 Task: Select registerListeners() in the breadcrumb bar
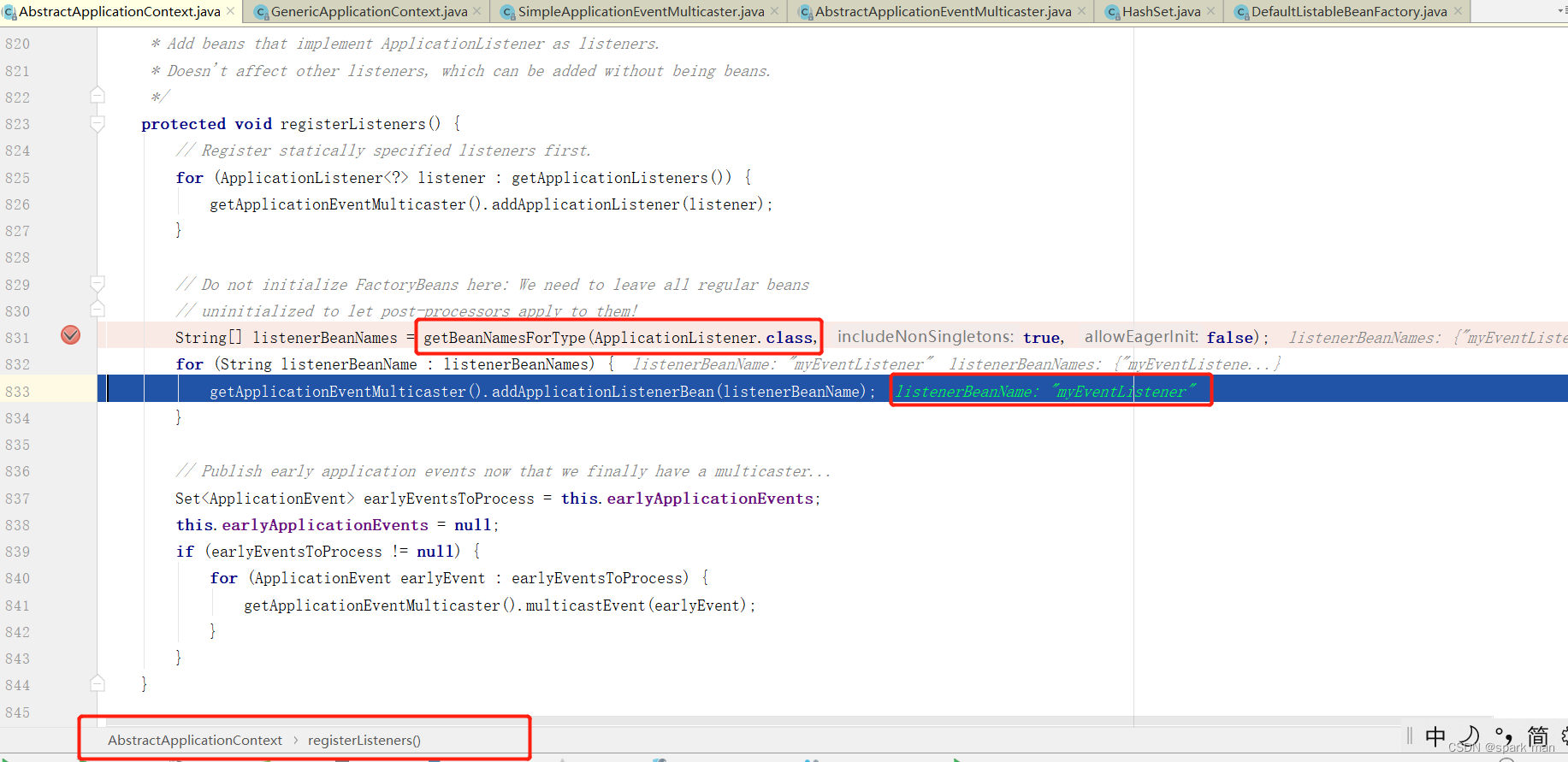point(364,741)
